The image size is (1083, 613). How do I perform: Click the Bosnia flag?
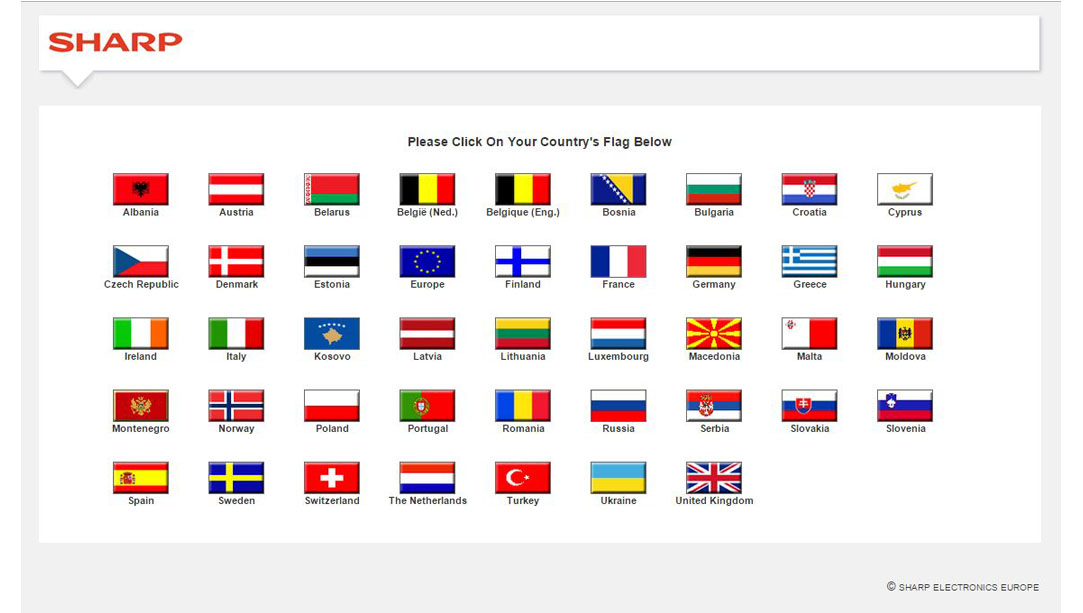coord(618,189)
